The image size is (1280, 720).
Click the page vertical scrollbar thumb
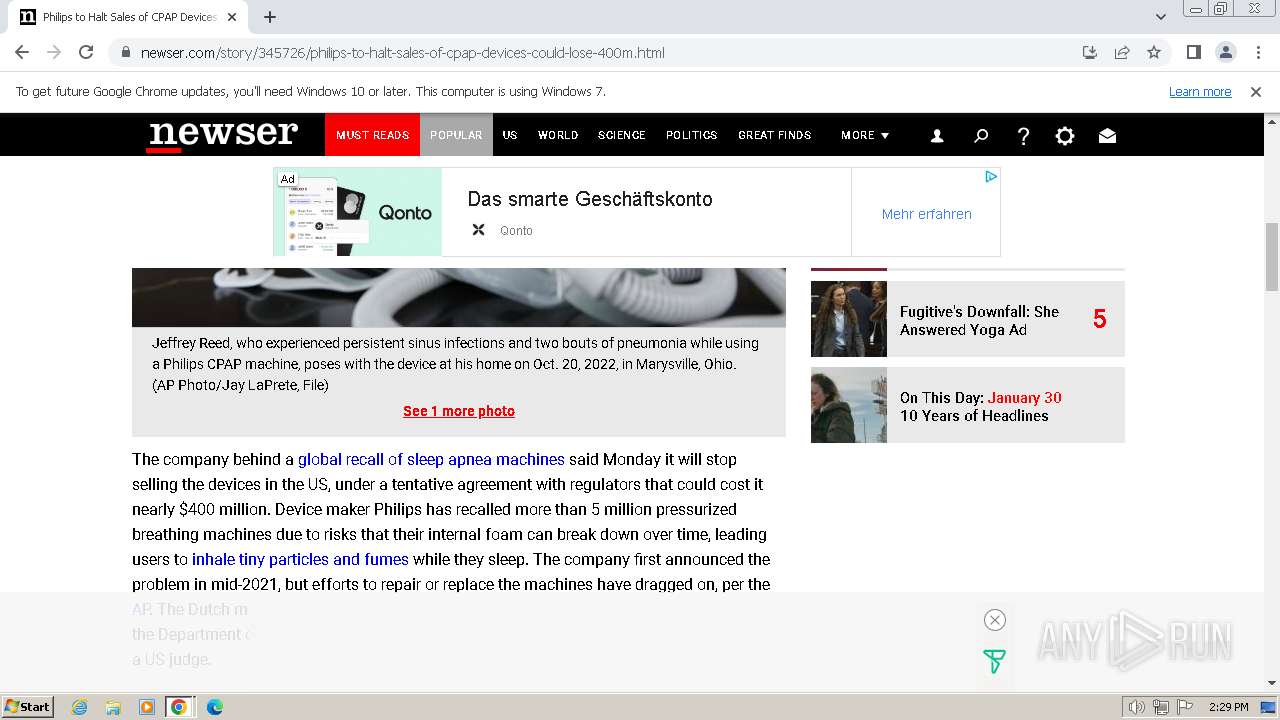(1272, 255)
